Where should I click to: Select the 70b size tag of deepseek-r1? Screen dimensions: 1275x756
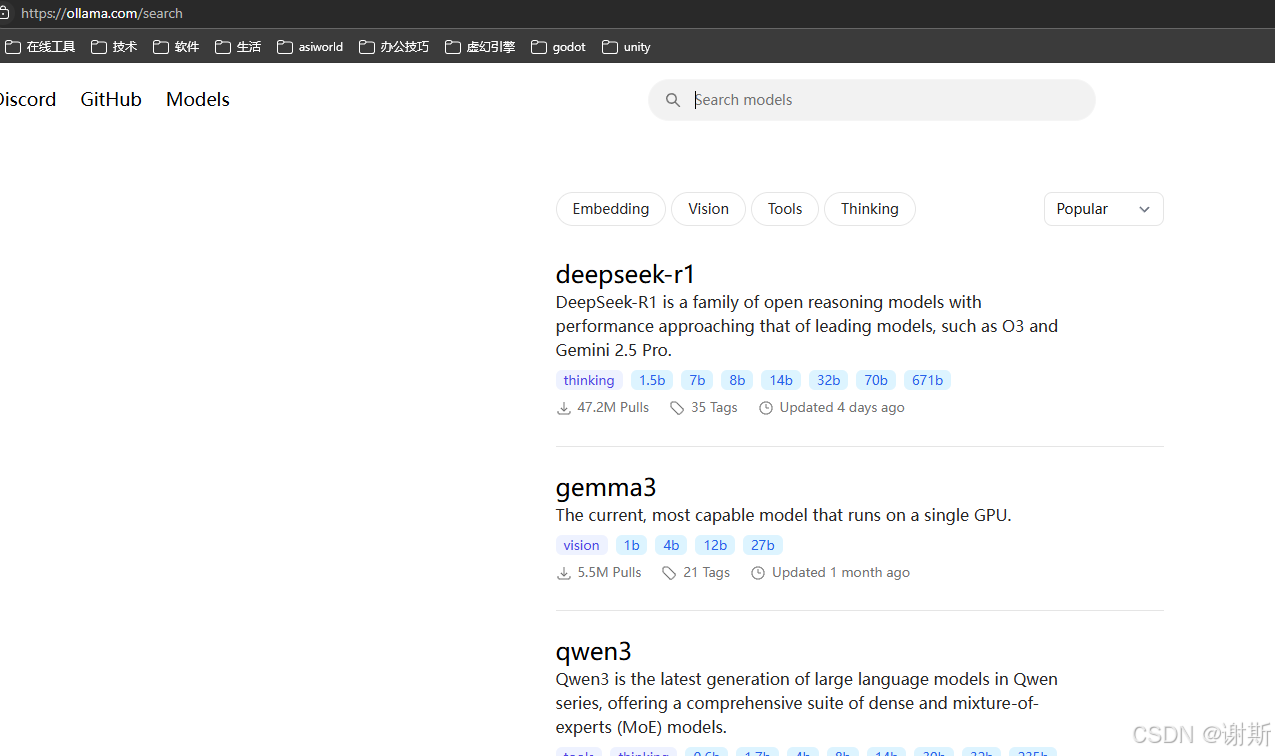coord(876,380)
